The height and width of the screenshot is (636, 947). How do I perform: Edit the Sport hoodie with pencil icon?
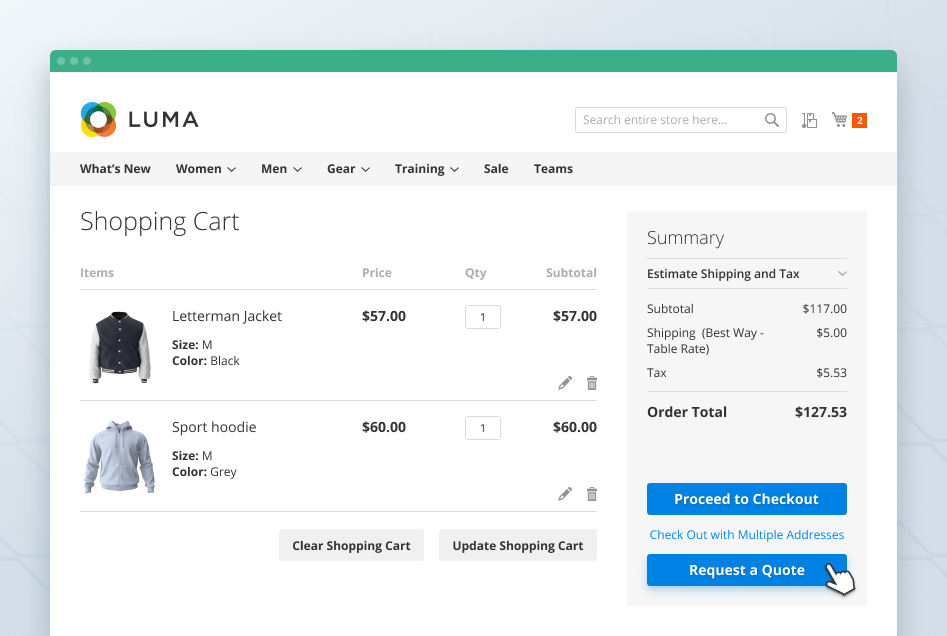pyautogui.click(x=565, y=494)
